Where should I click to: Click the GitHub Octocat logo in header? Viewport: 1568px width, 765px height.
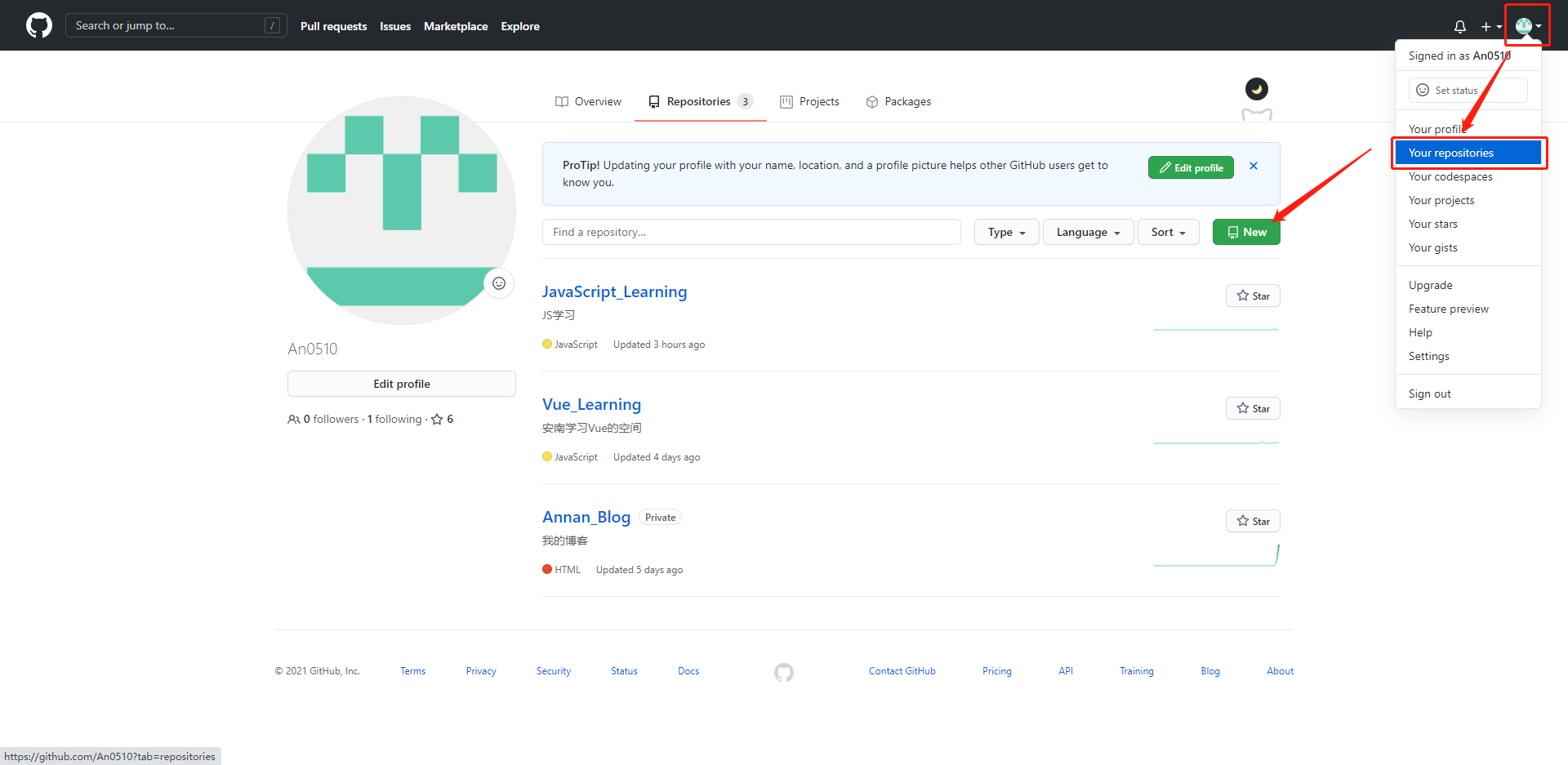[x=38, y=25]
